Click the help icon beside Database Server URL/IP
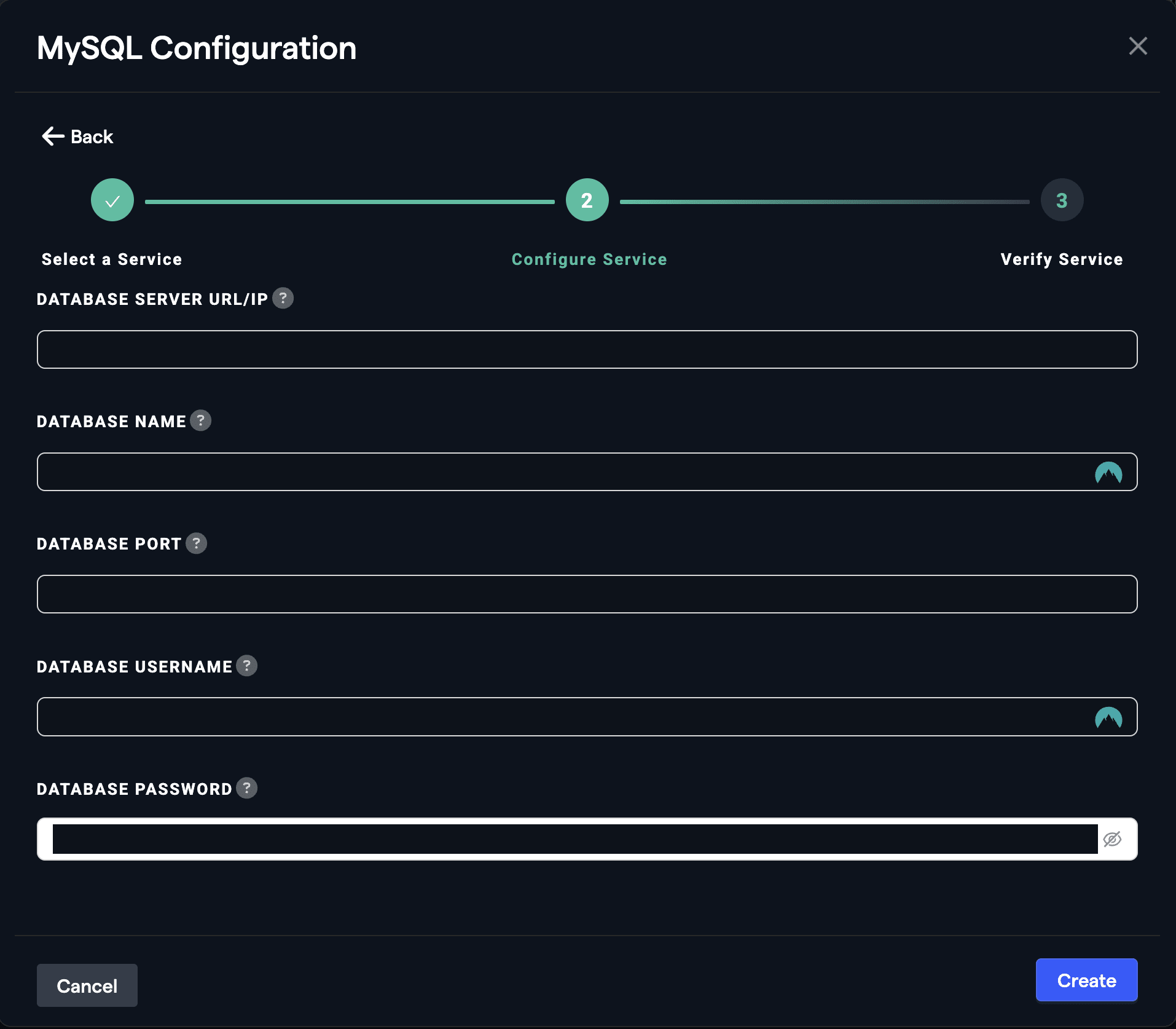 [x=283, y=299]
